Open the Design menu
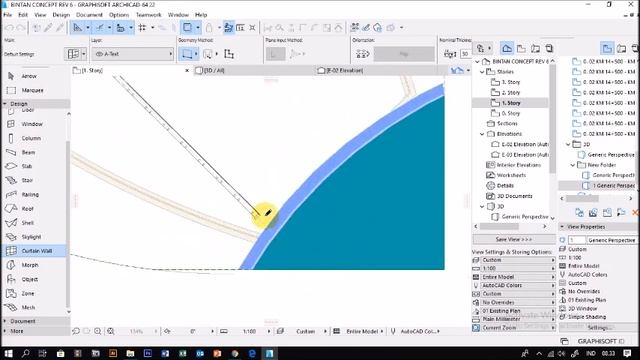The width and height of the screenshot is (640, 360). (61, 15)
